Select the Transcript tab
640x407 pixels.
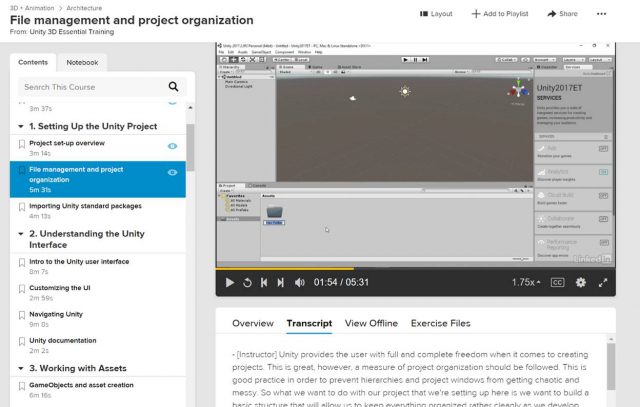coord(309,323)
